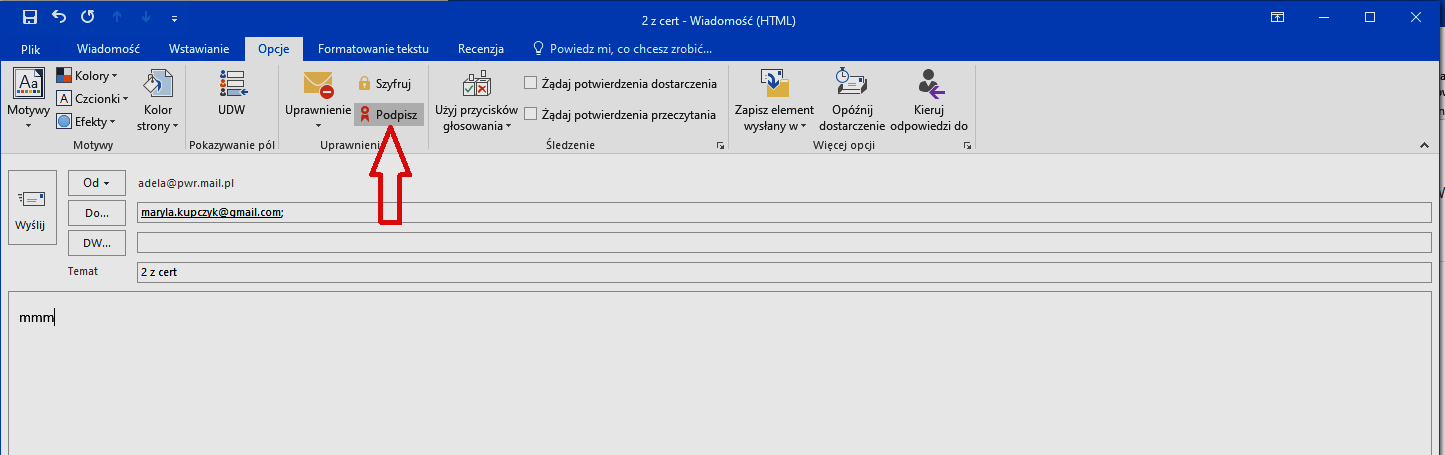1445x455 pixels.
Task: Open the Formatowanie tekstu tab
Action: pyautogui.click(x=373, y=49)
